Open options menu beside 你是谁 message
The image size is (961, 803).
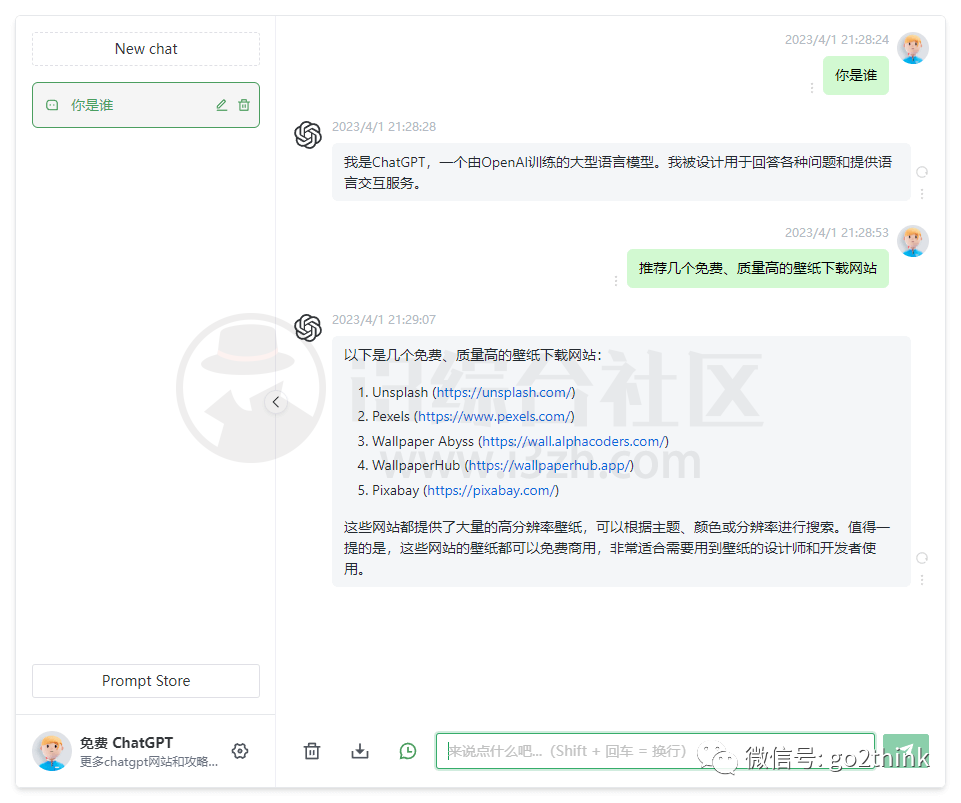pos(812,88)
